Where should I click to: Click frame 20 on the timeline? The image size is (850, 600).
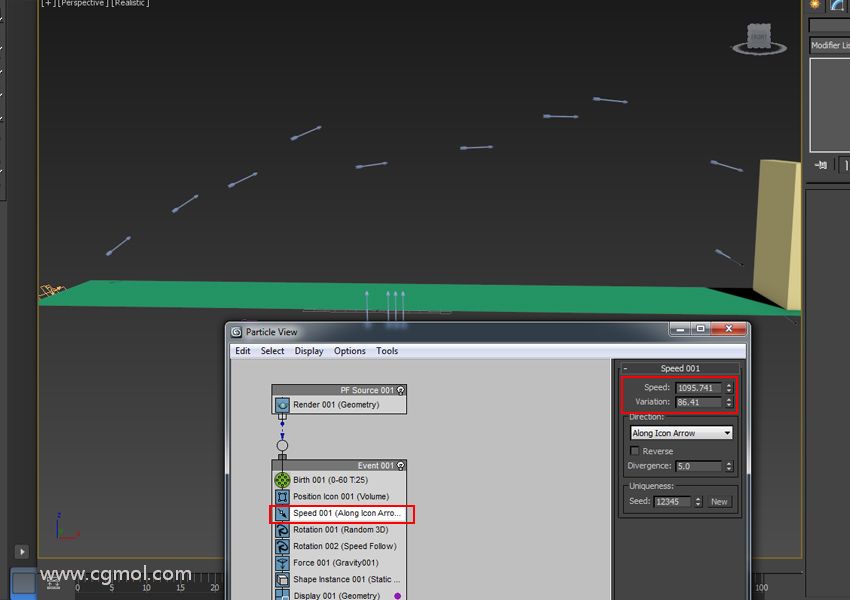[215, 588]
